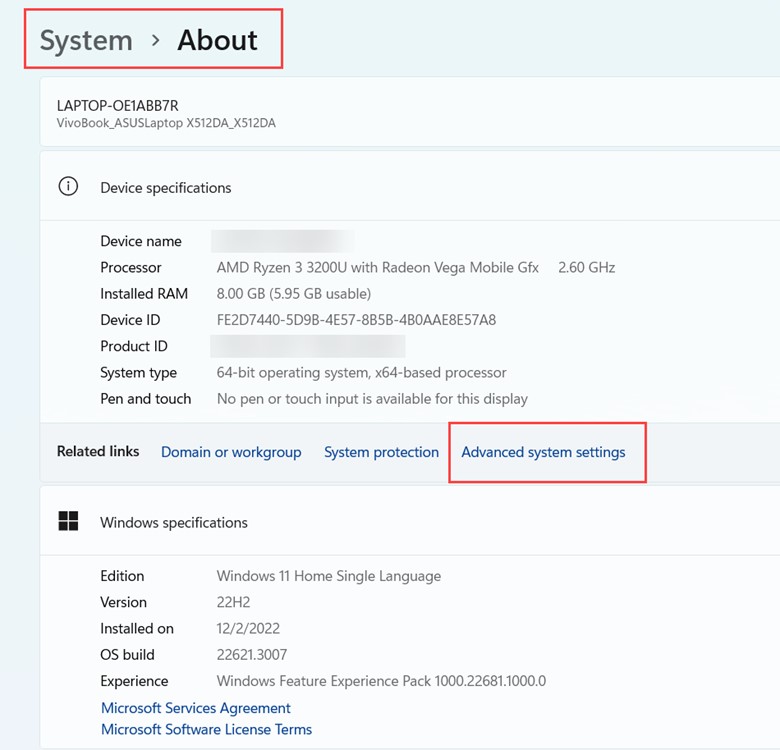Select the No pen or touch input text
The width and height of the screenshot is (780, 750).
[x=372, y=399]
